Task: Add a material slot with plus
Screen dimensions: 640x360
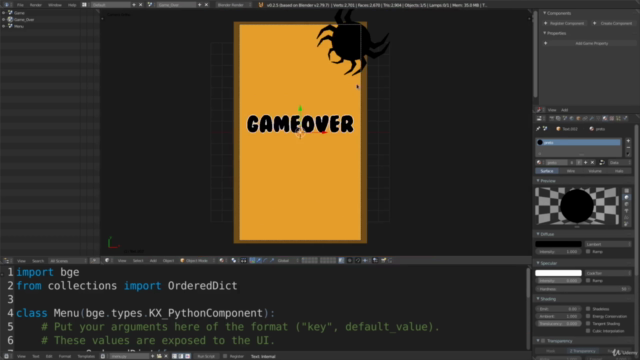Action: point(628,141)
